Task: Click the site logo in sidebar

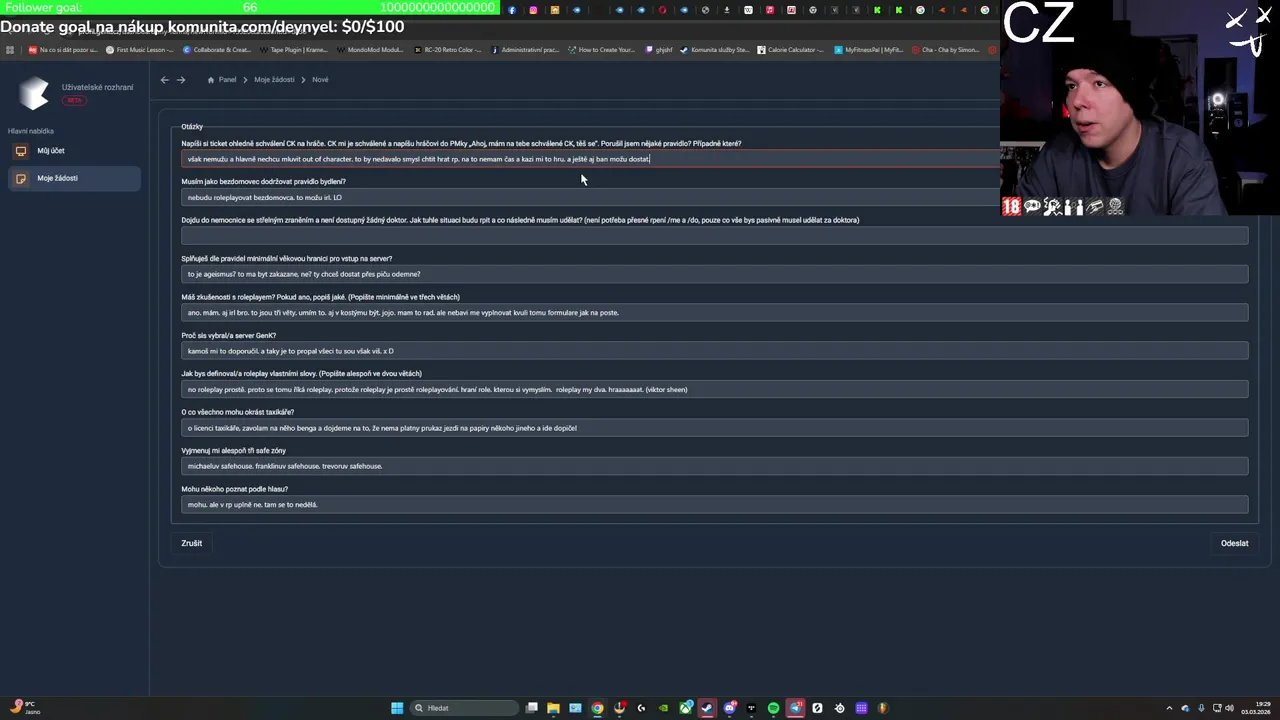Action: 33,93
